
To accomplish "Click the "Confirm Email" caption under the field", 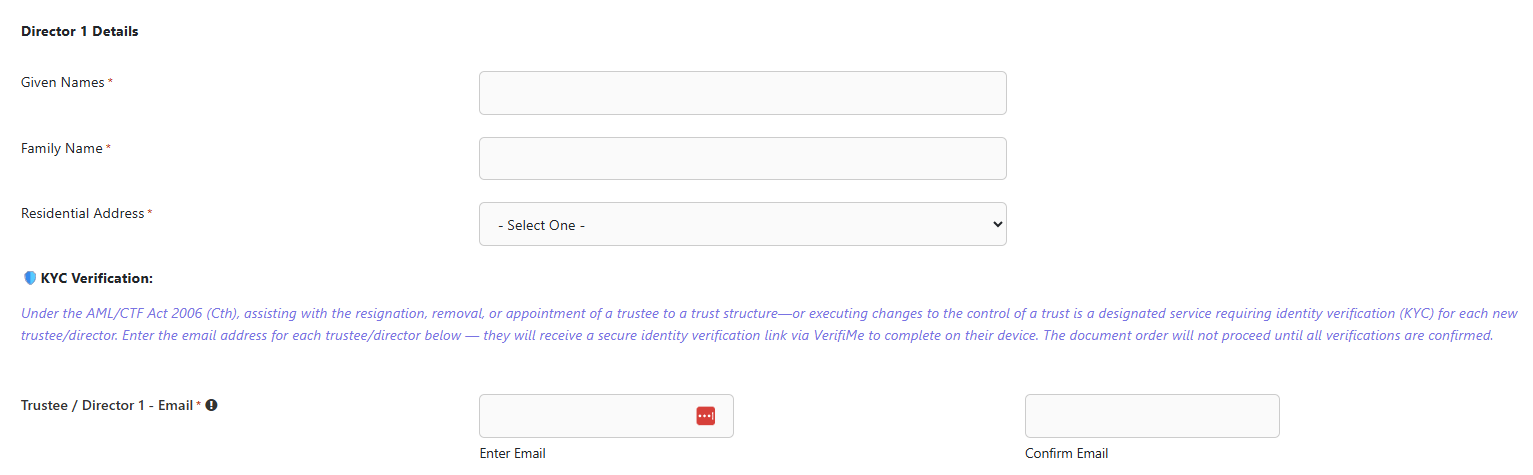I will tap(1067, 454).
